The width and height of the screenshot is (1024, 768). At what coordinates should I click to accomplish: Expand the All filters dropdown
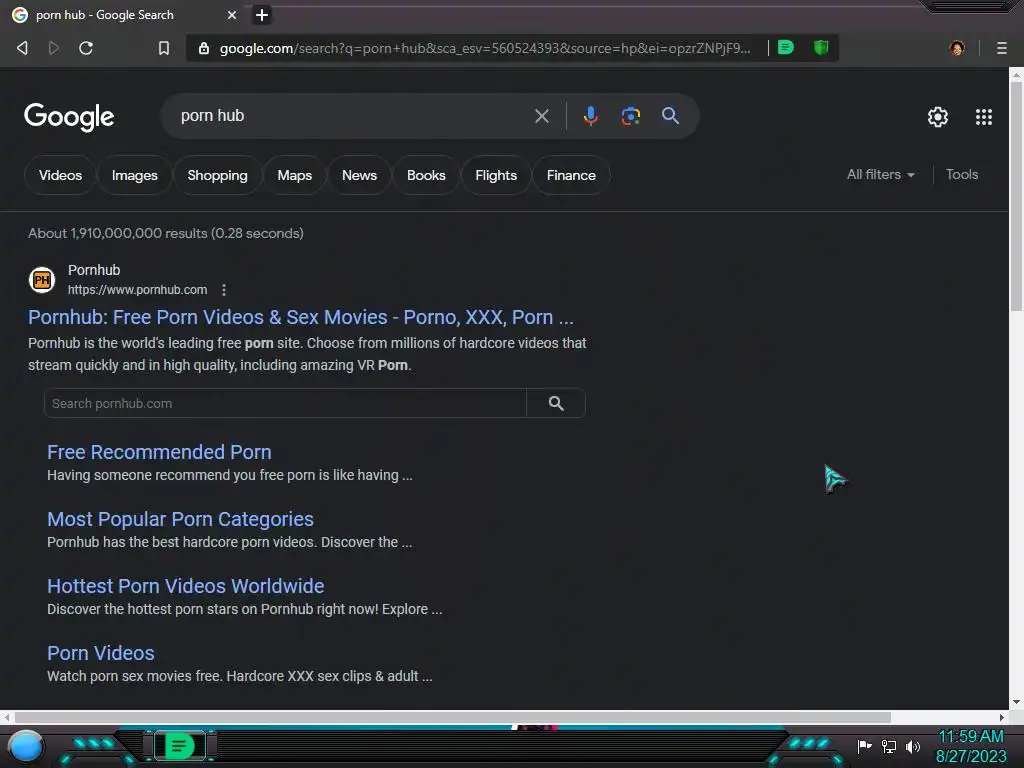880,174
